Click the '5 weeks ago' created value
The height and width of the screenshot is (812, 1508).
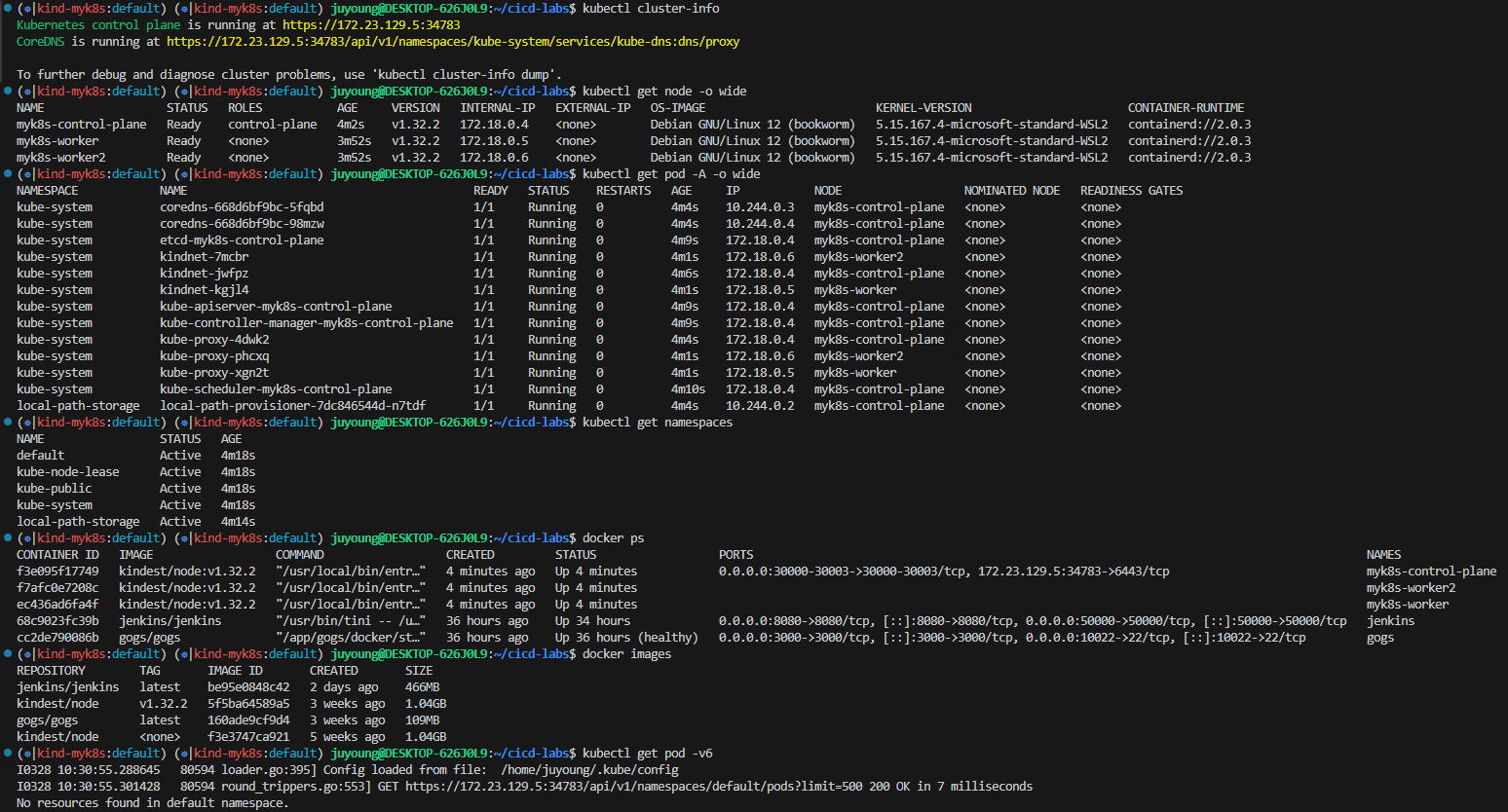[x=348, y=737]
